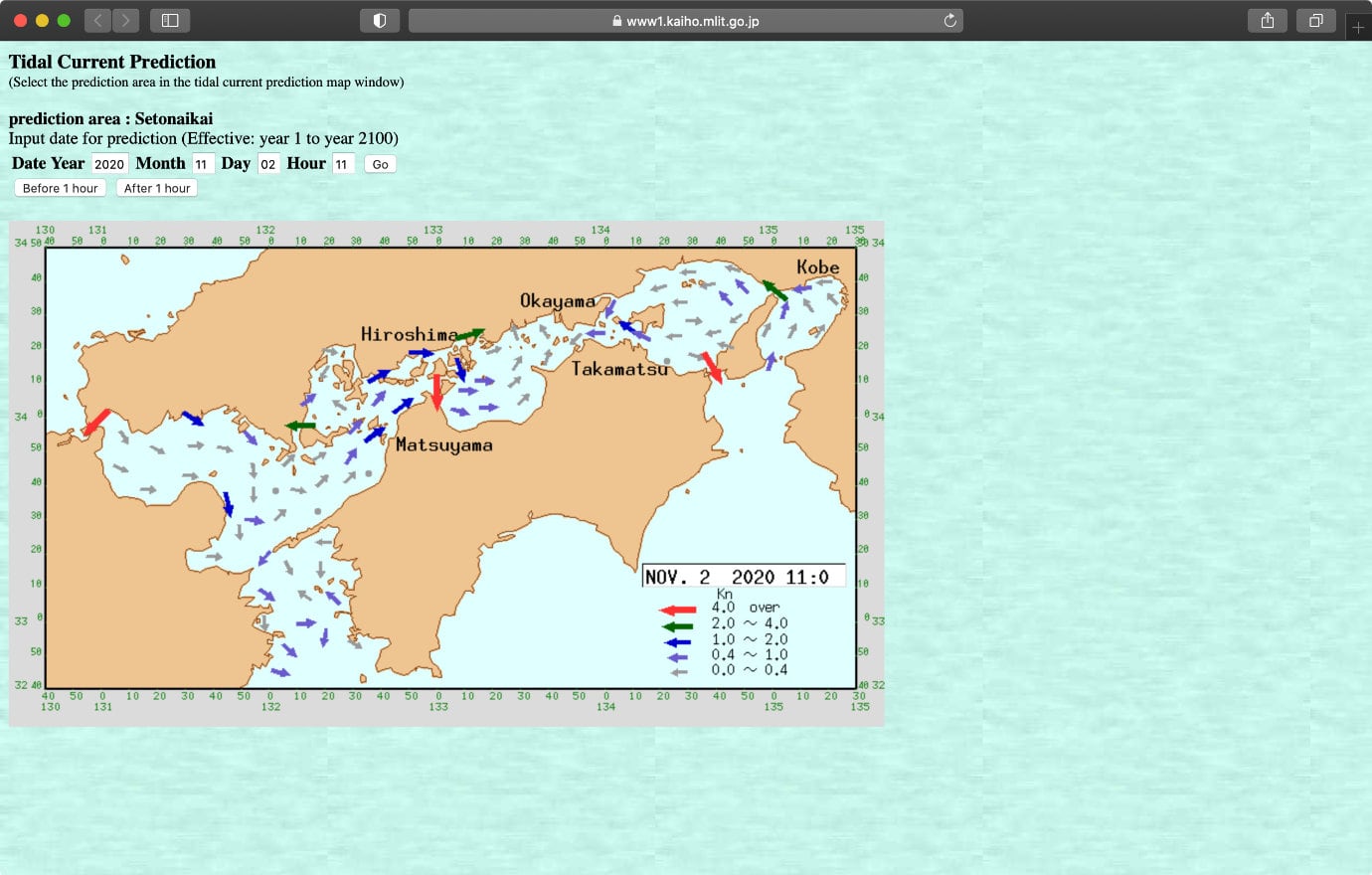
Task: Click the Before 1 hour button
Action: (60, 188)
